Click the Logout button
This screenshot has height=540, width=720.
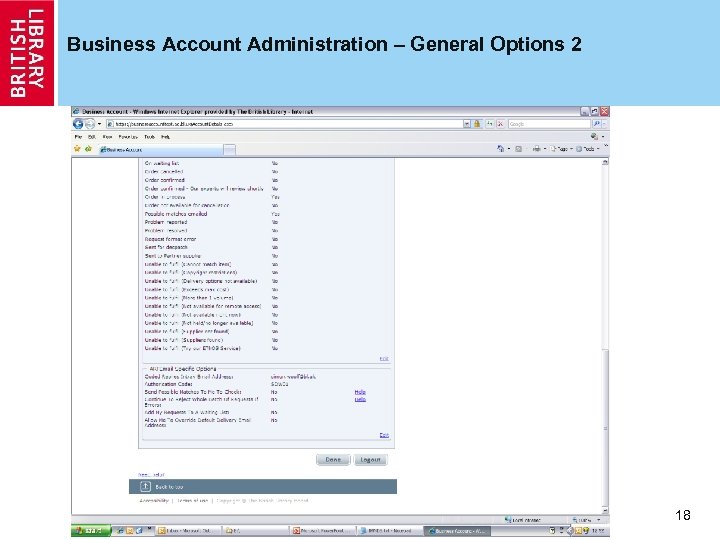pyautogui.click(x=371, y=460)
